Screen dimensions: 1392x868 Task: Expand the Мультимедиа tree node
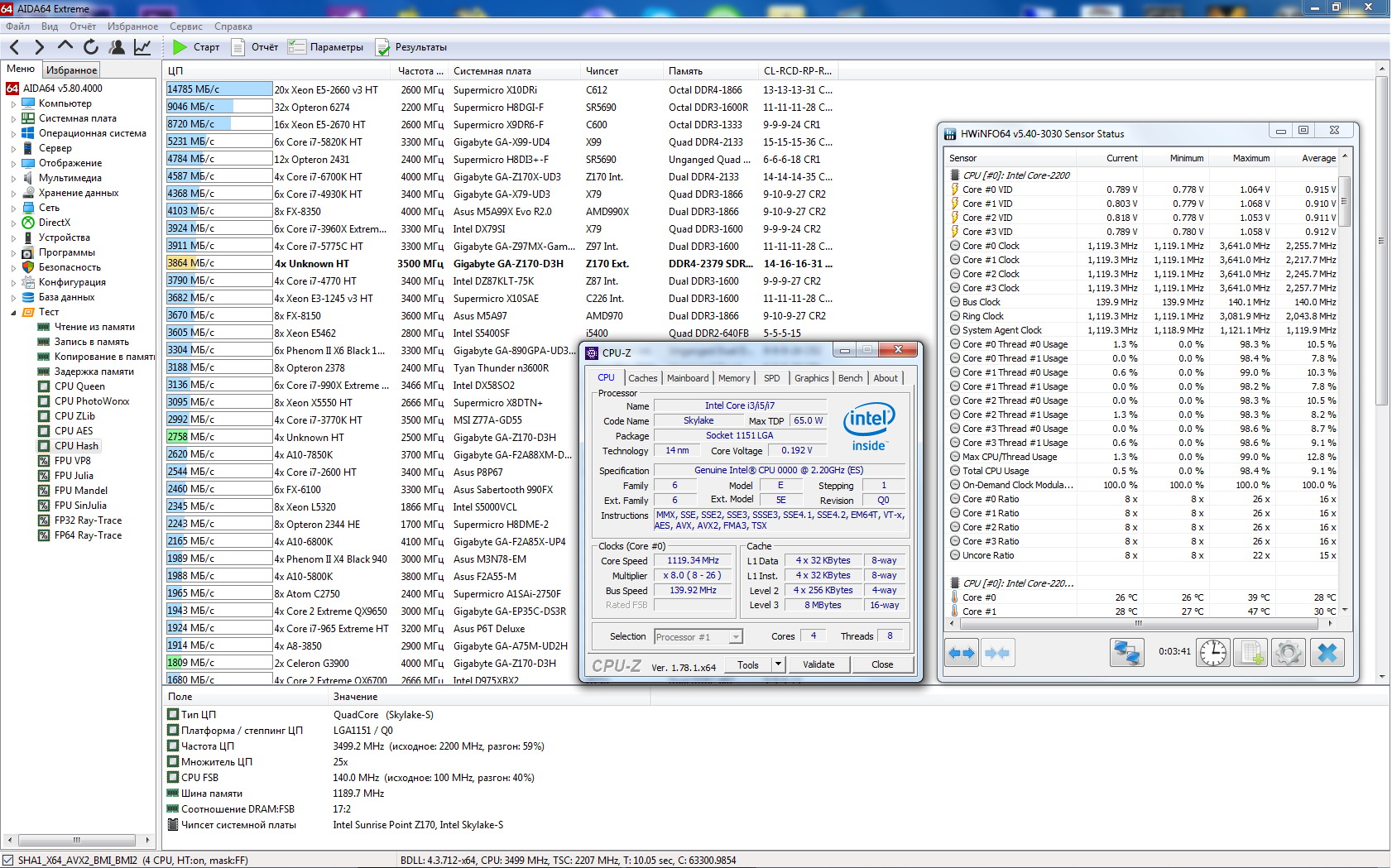pos(13,178)
